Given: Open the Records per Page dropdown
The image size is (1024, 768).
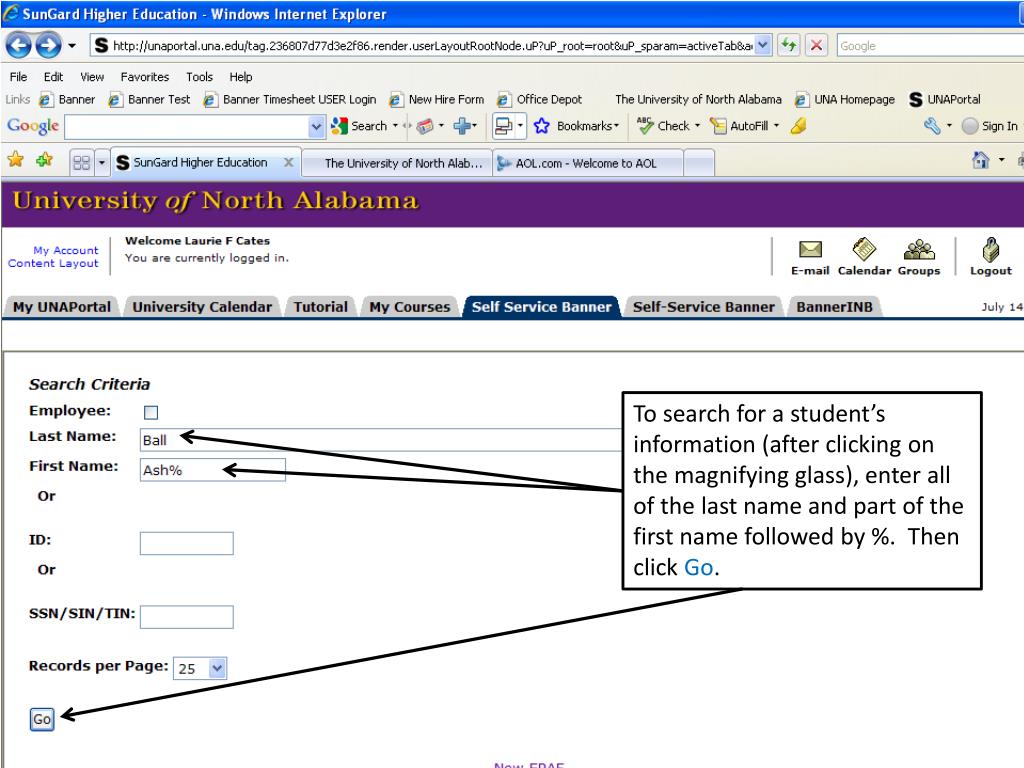Looking at the screenshot, I should pos(200,668).
